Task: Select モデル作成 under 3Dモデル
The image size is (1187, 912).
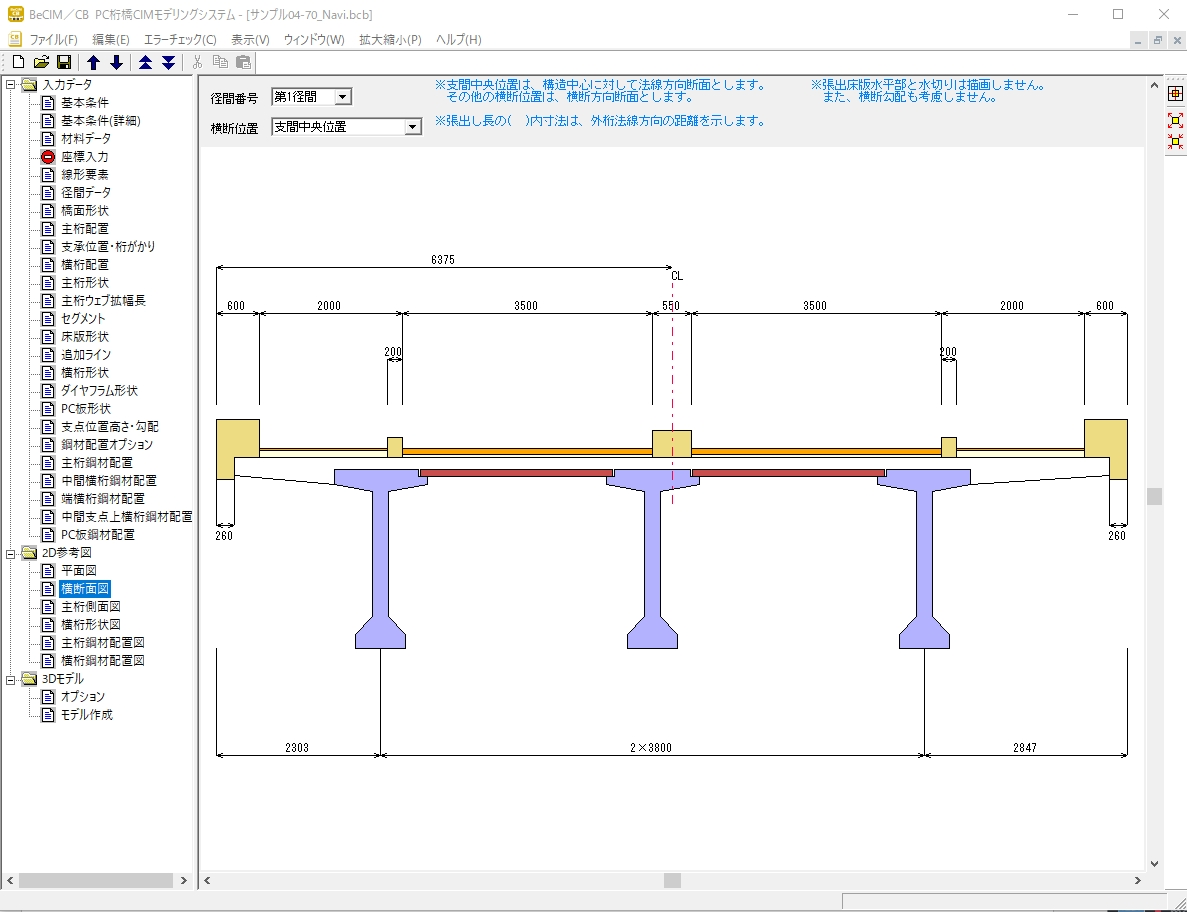Action: coord(86,715)
